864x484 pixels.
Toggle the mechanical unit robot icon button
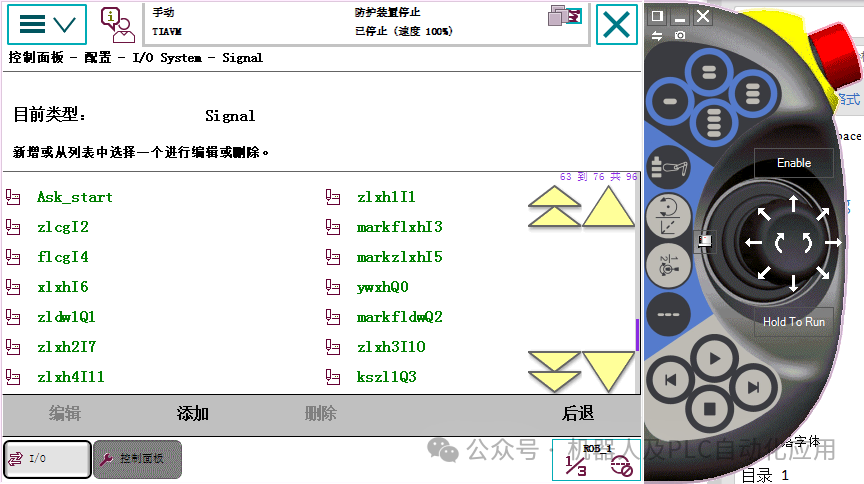click(x=668, y=167)
